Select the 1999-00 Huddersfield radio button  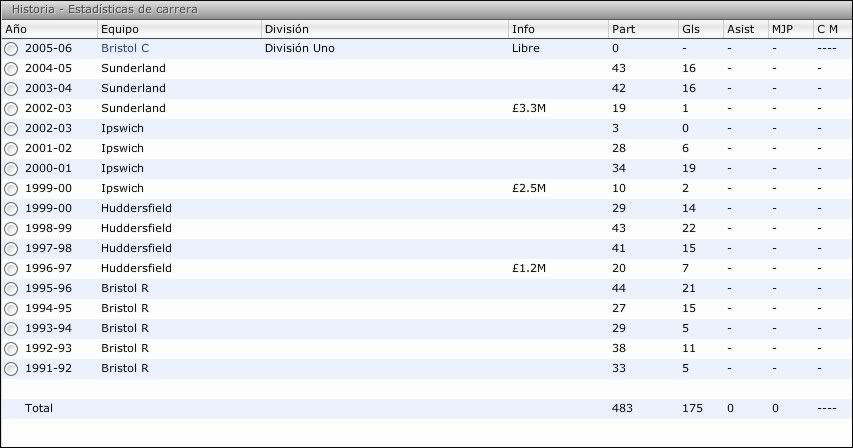click(11, 209)
